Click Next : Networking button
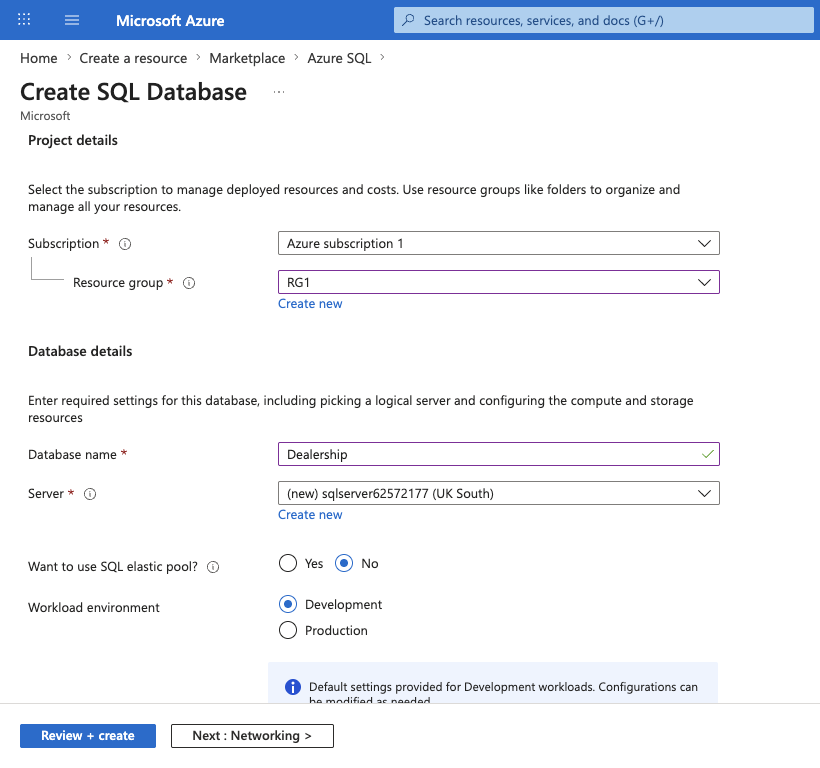The image size is (820, 768). tap(252, 736)
